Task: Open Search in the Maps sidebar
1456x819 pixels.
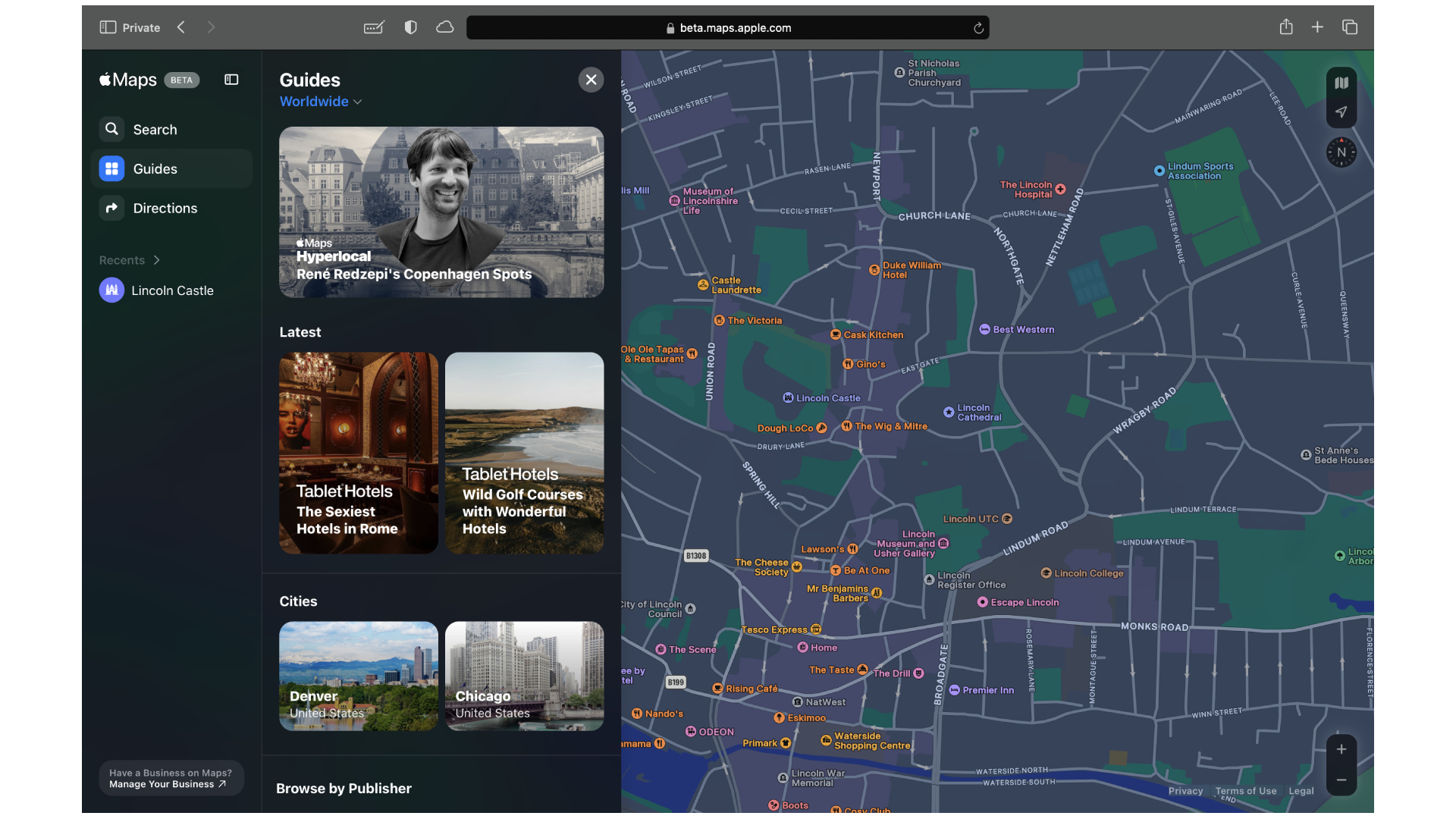Action: click(171, 130)
